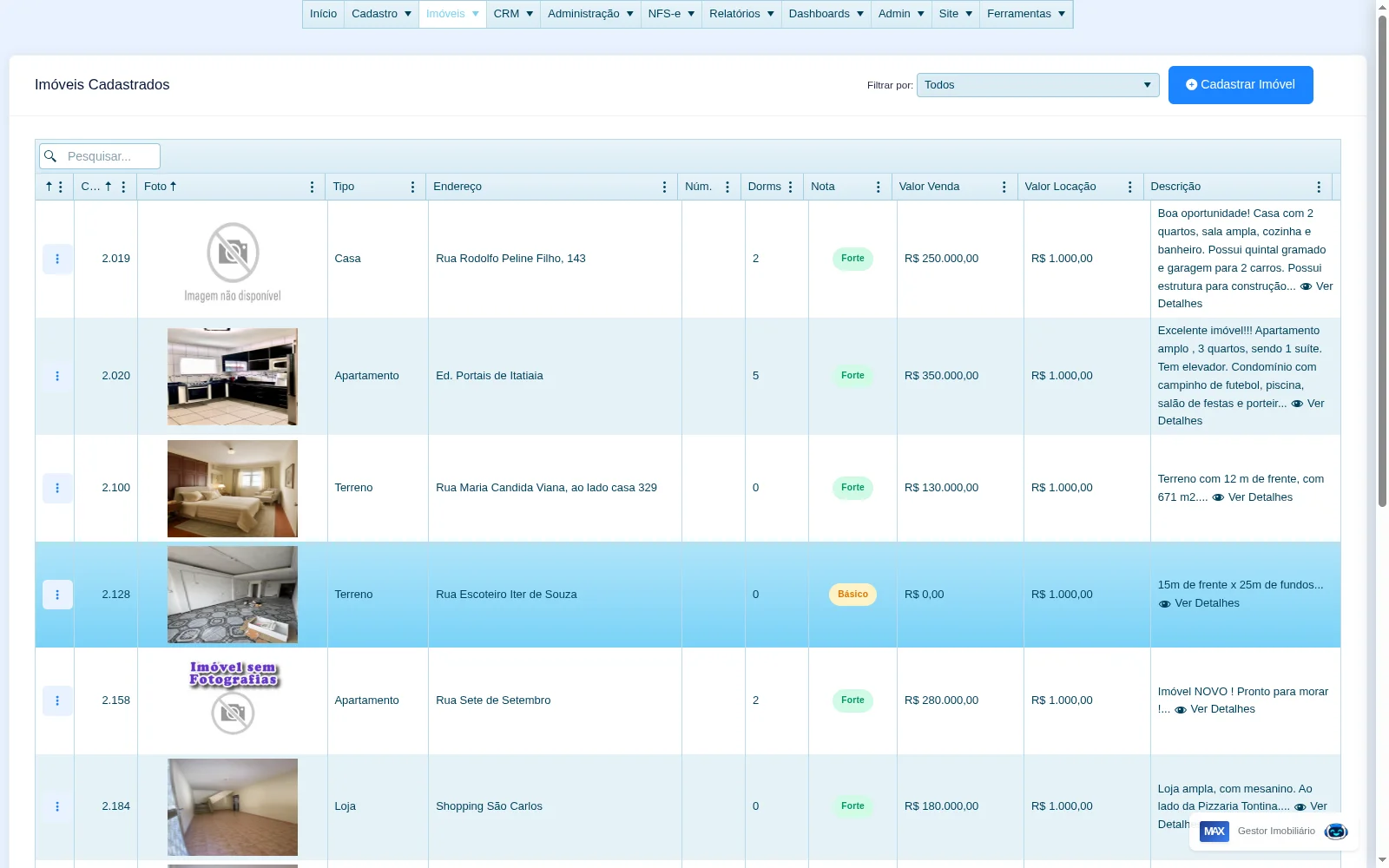
Task: Open Descrição column options menu
Action: (1319, 187)
